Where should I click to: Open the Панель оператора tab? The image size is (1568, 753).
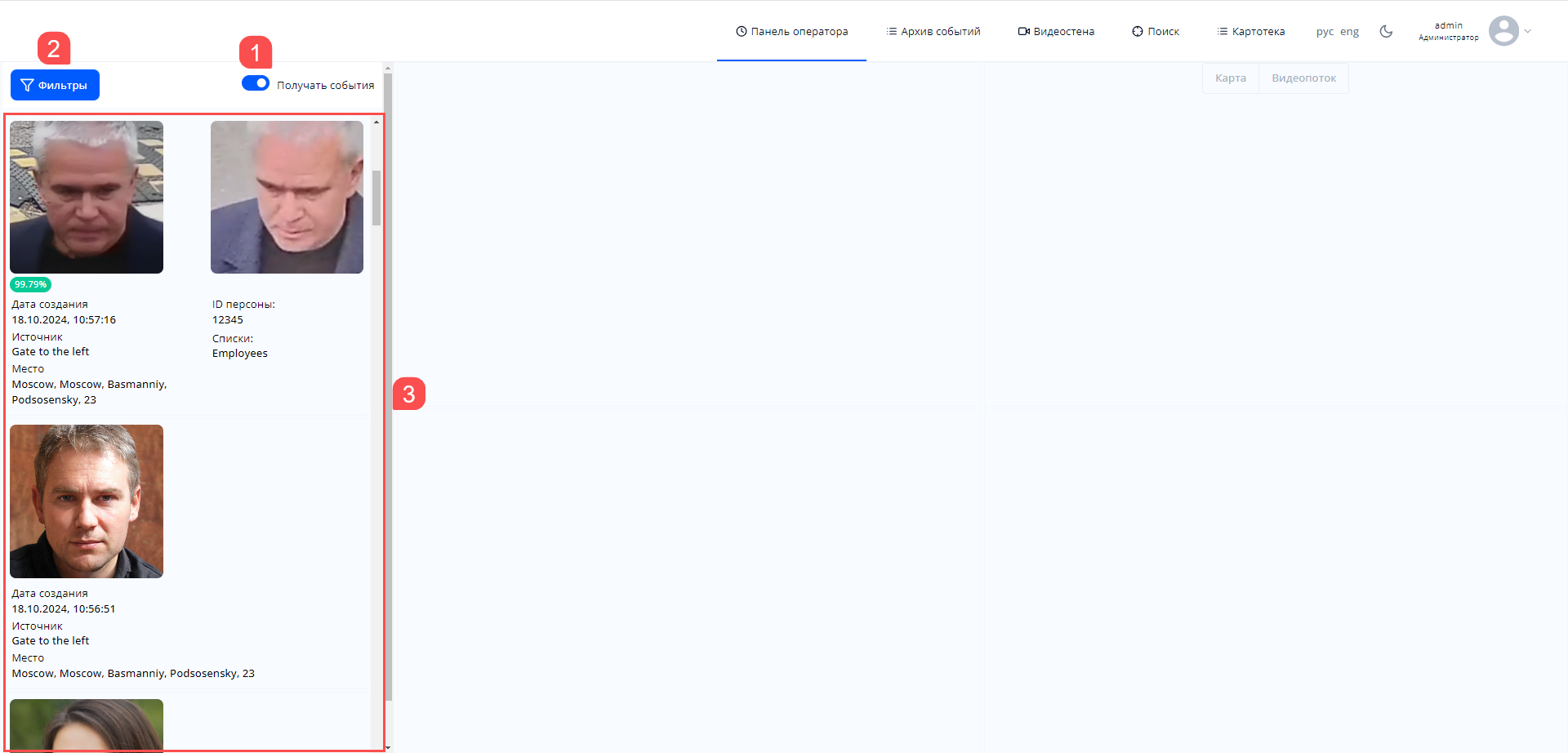click(x=791, y=32)
